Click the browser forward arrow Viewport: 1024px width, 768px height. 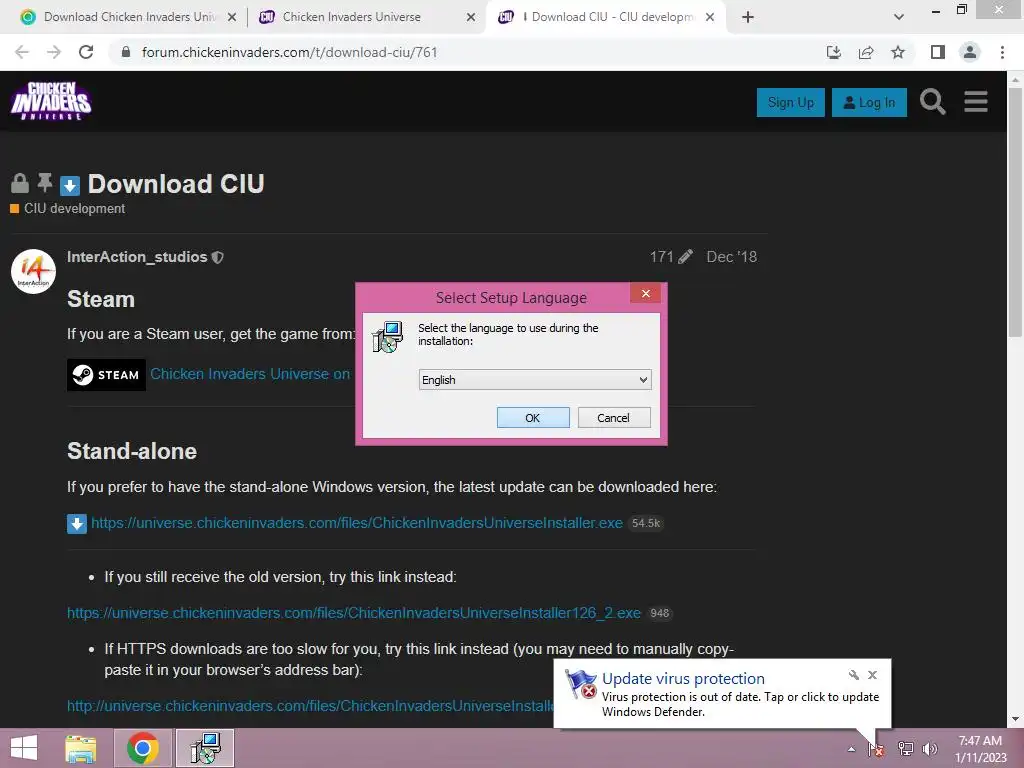coord(54,52)
